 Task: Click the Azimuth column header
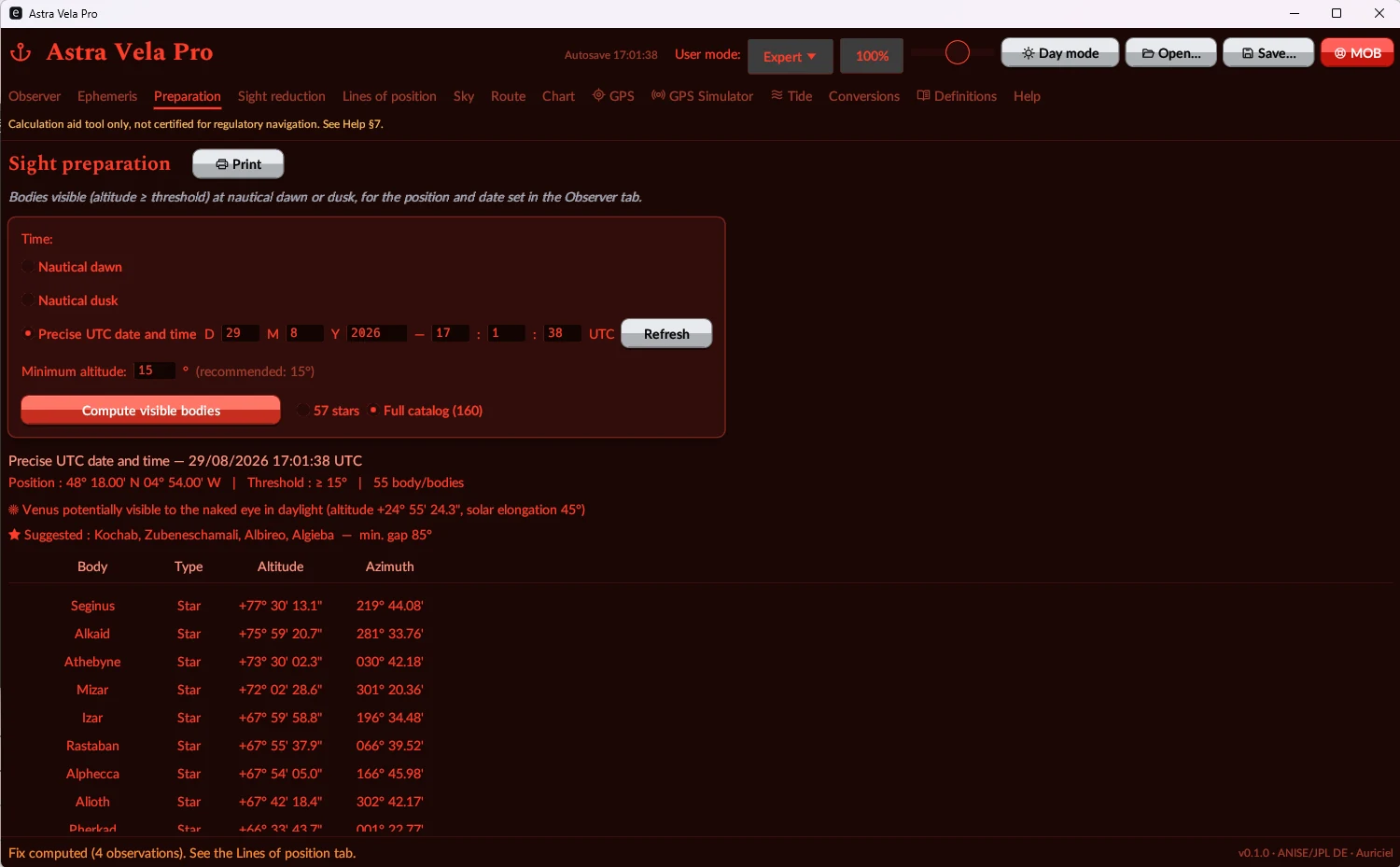pos(390,566)
